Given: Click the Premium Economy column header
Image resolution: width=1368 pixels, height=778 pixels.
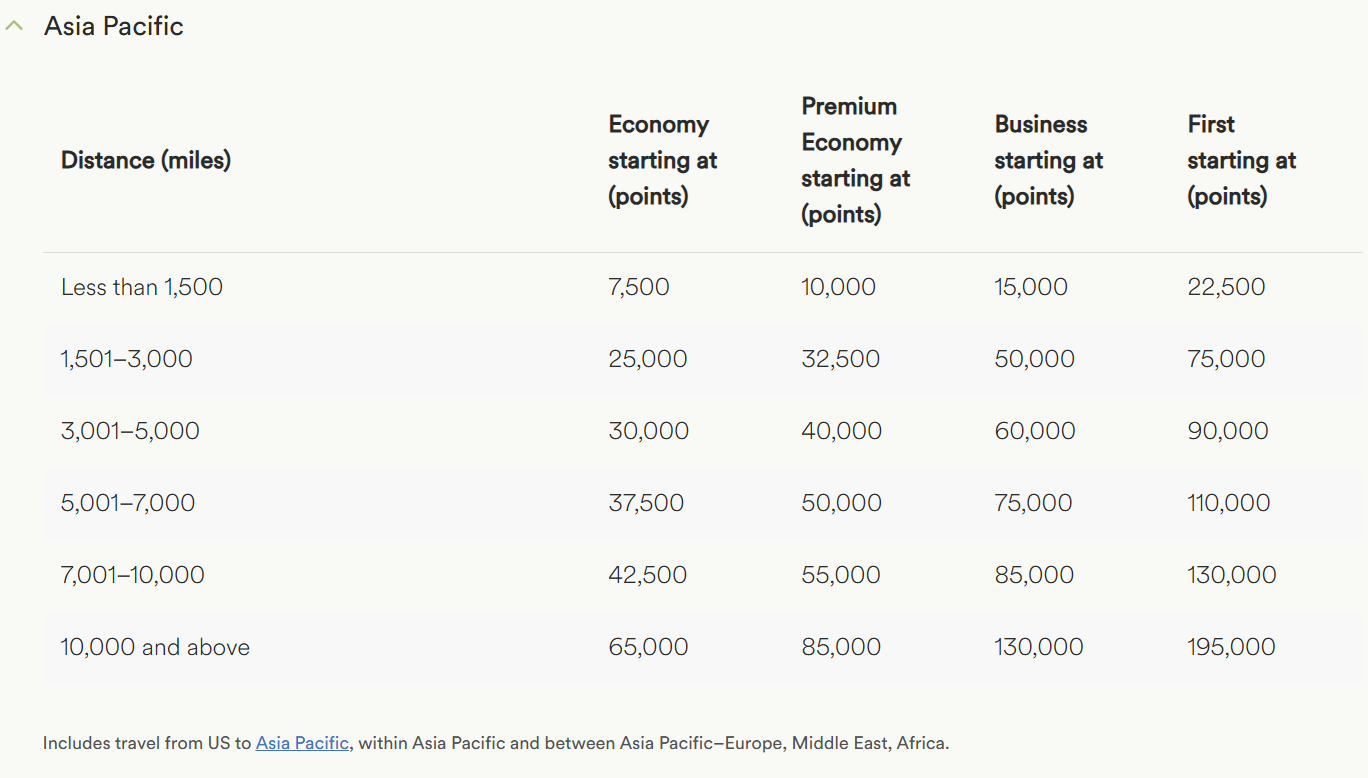Looking at the screenshot, I should [856, 160].
